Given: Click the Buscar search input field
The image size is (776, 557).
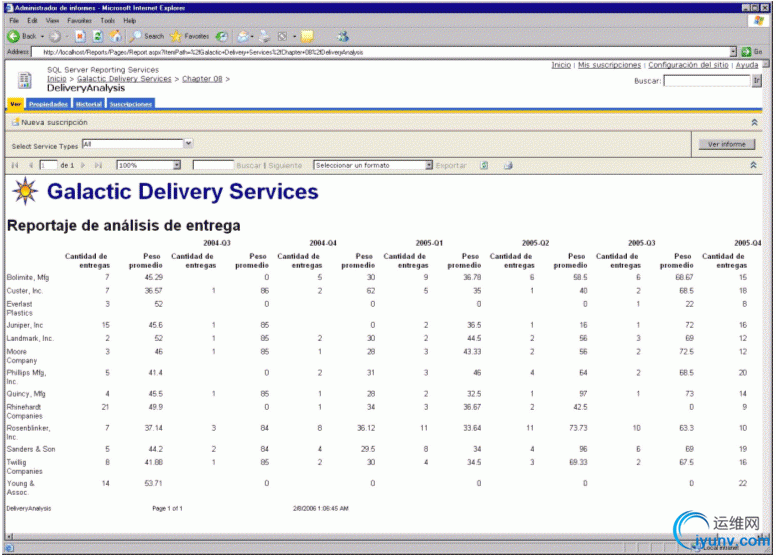Looking at the screenshot, I should tap(707, 81).
